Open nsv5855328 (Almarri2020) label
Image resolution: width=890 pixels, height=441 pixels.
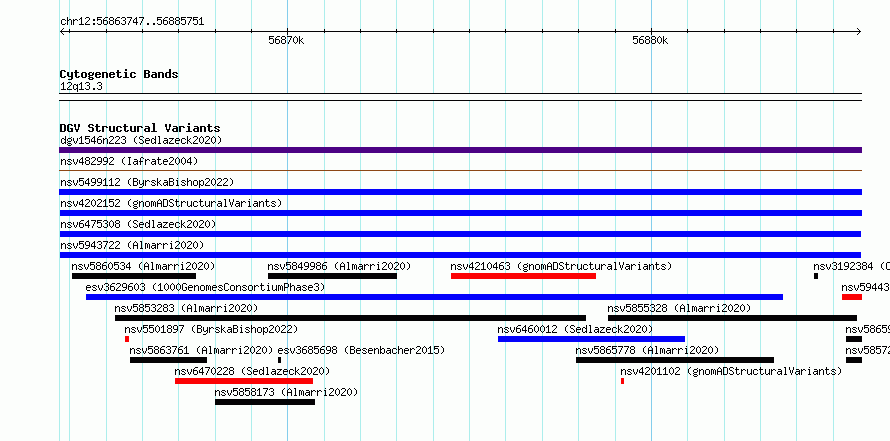click(679, 308)
